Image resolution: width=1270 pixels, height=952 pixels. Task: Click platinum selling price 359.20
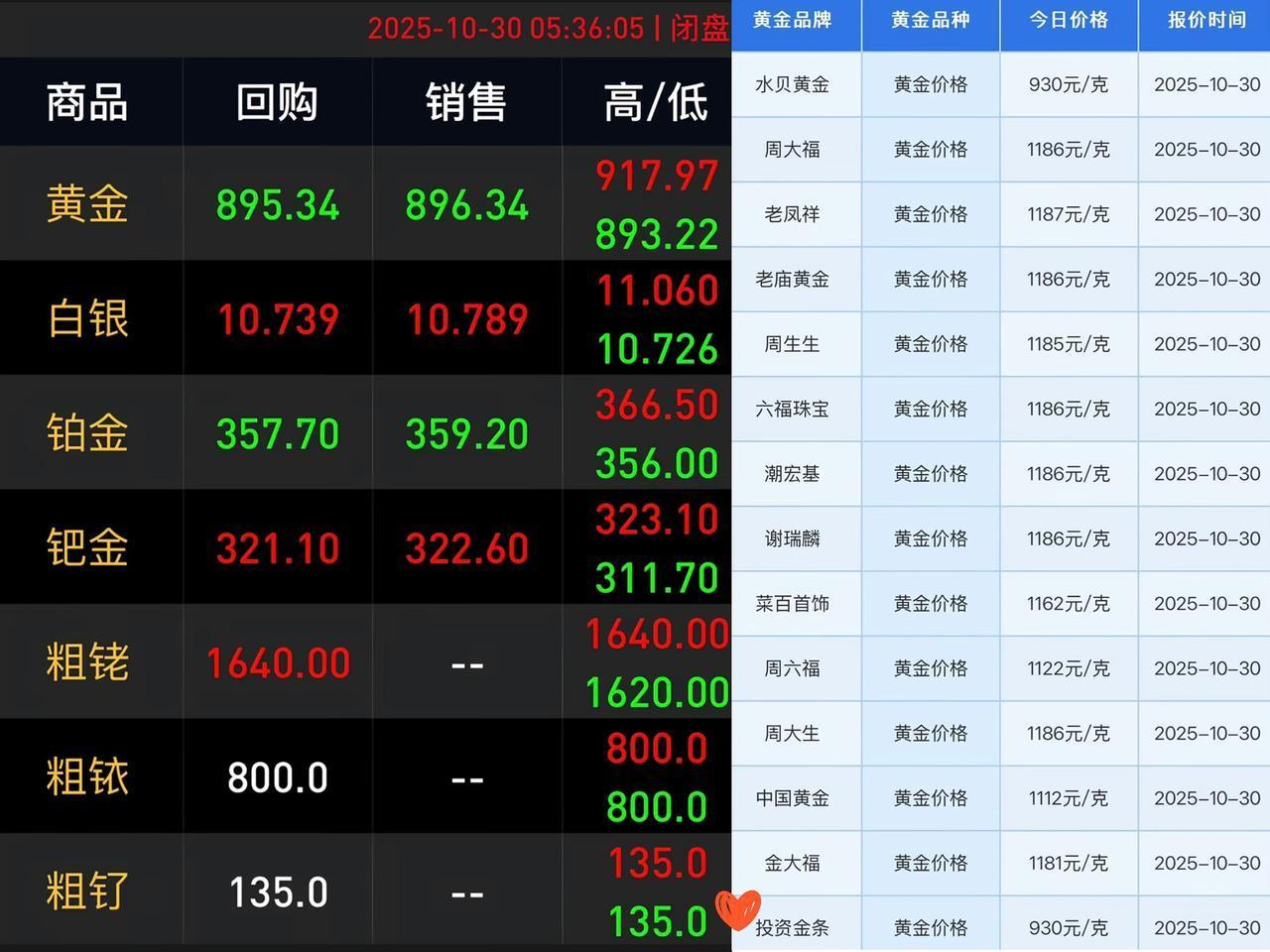(467, 434)
